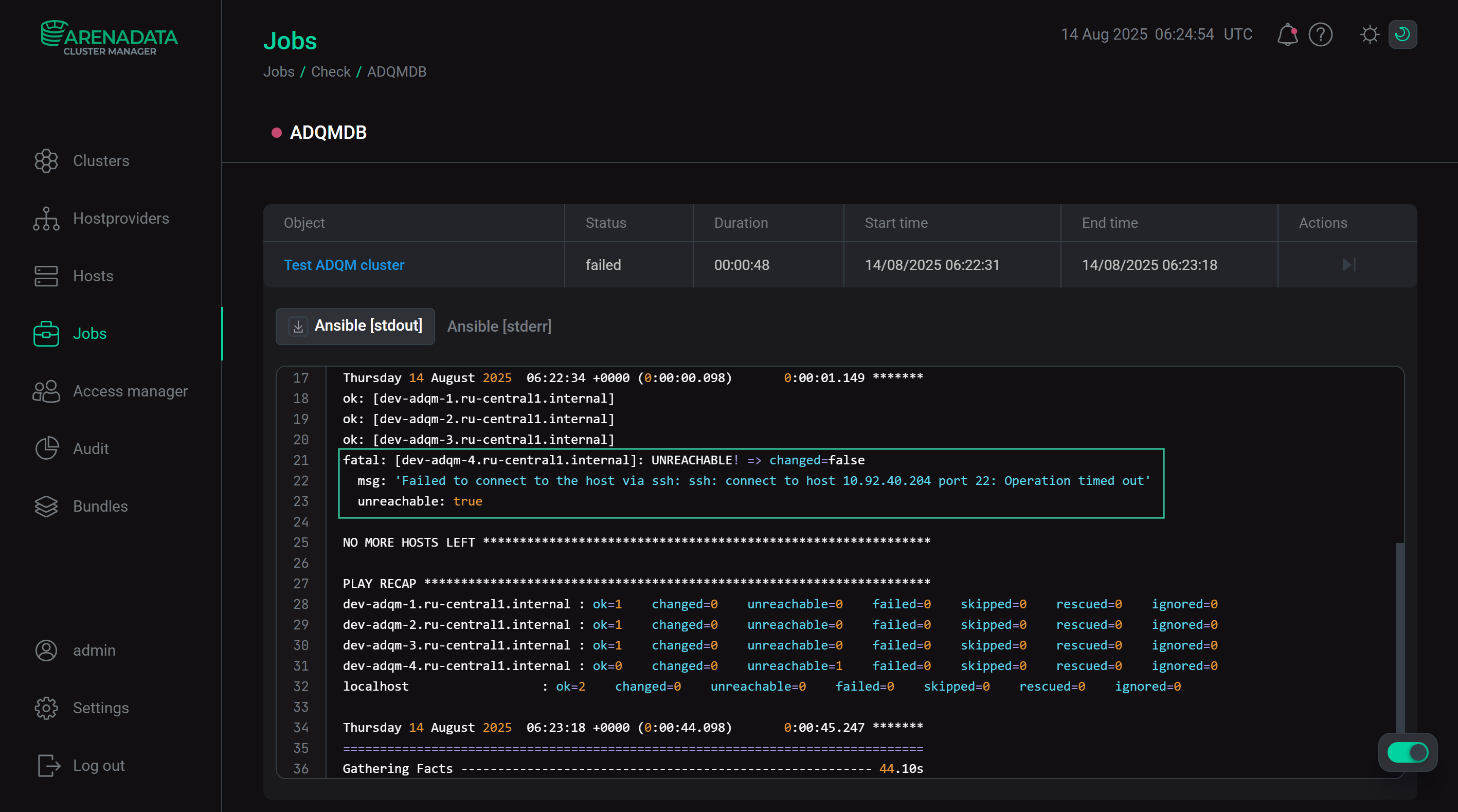Click the admin profile avatar icon
Image resolution: width=1458 pixels, height=812 pixels.
(x=46, y=651)
